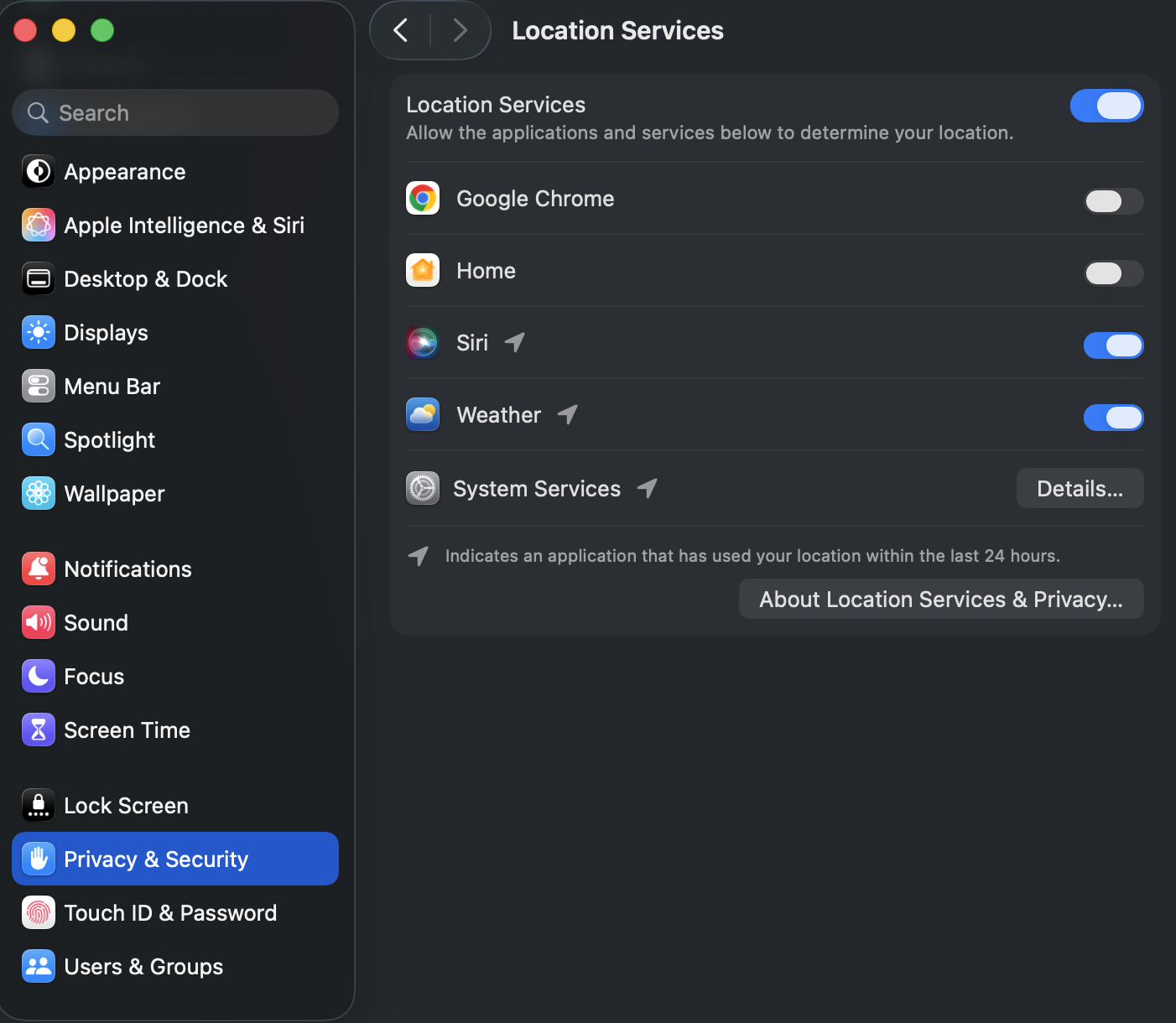
Task: Select the Wallpaper flower icon
Action: point(39,494)
